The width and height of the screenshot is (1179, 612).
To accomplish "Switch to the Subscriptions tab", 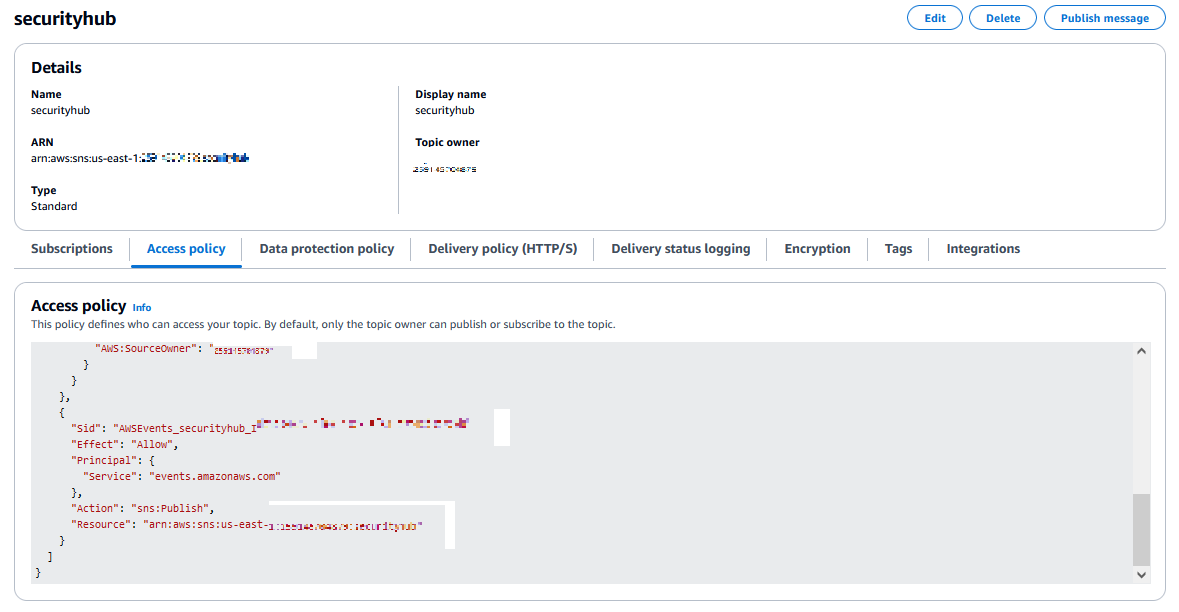I will click(71, 248).
